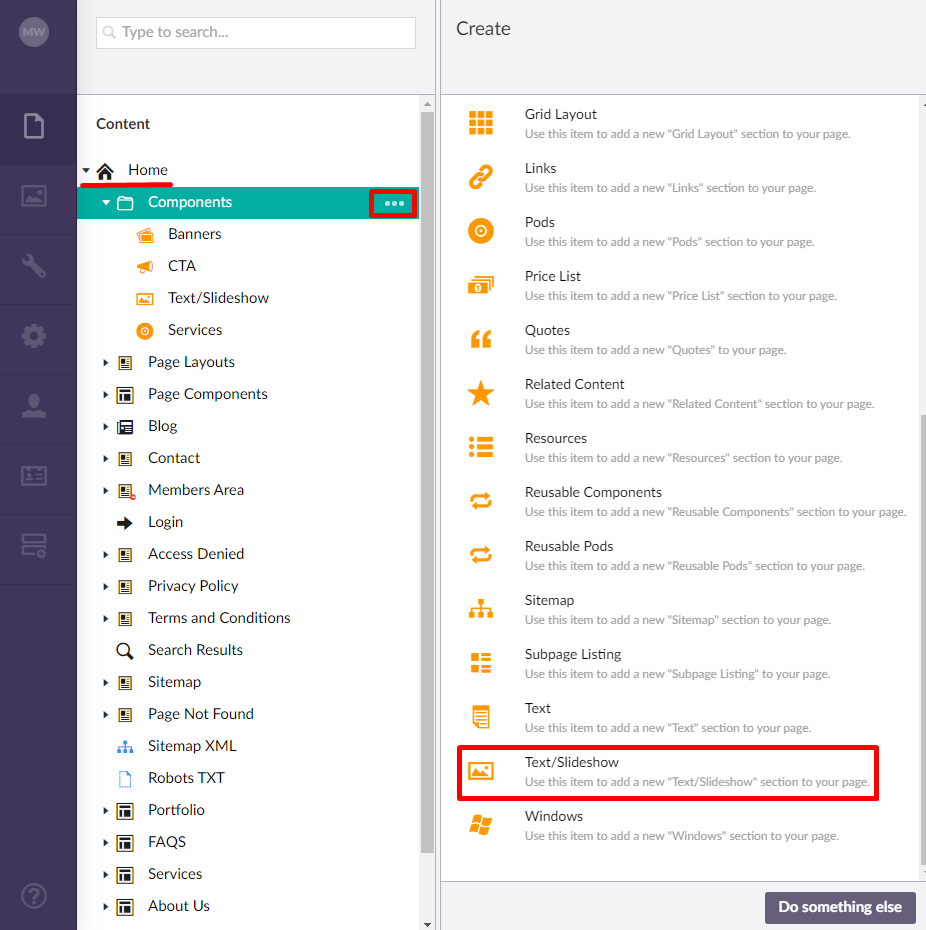926x930 pixels.
Task: Click content tree scrollbar down arrow
Action: tap(427, 924)
